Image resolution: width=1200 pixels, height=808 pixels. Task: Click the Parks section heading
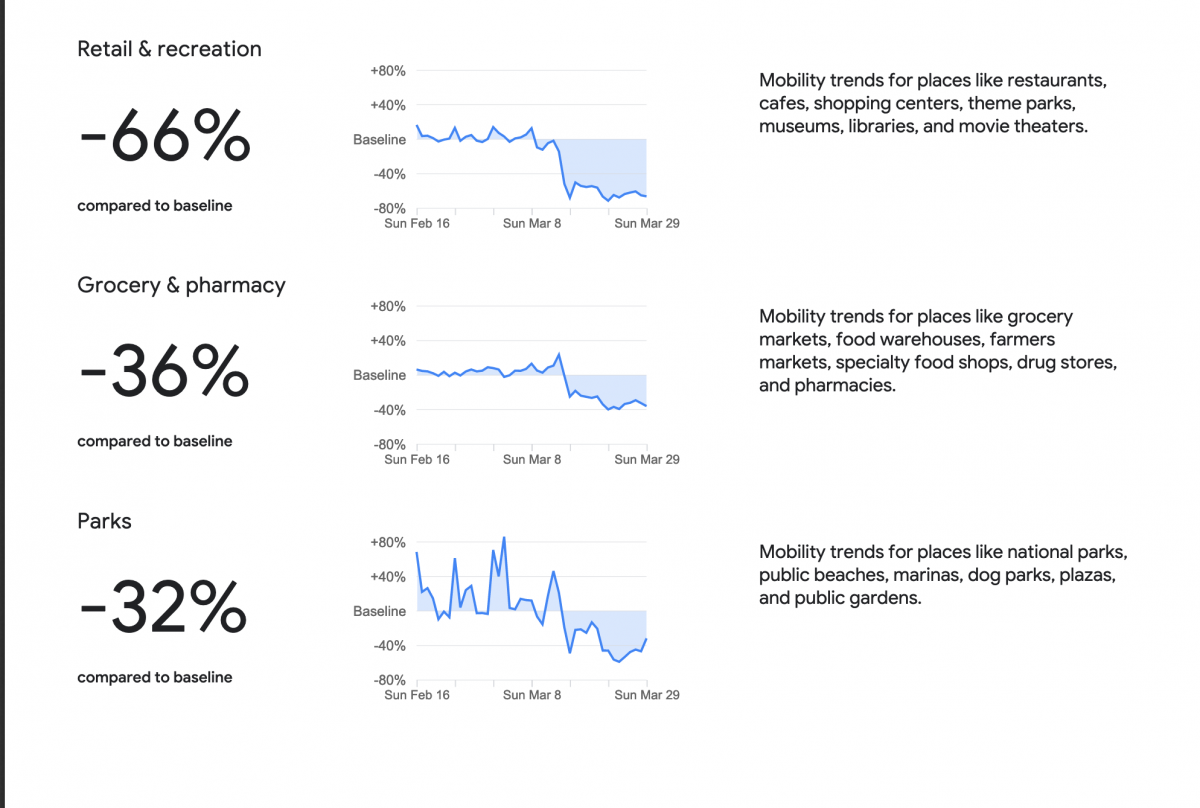pyautogui.click(x=104, y=521)
